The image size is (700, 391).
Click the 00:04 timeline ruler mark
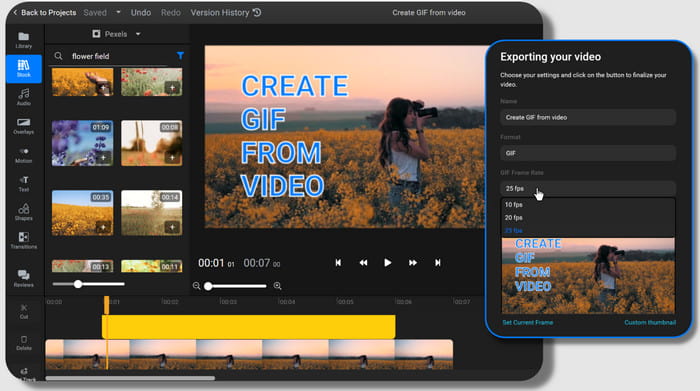(x=286, y=302)
